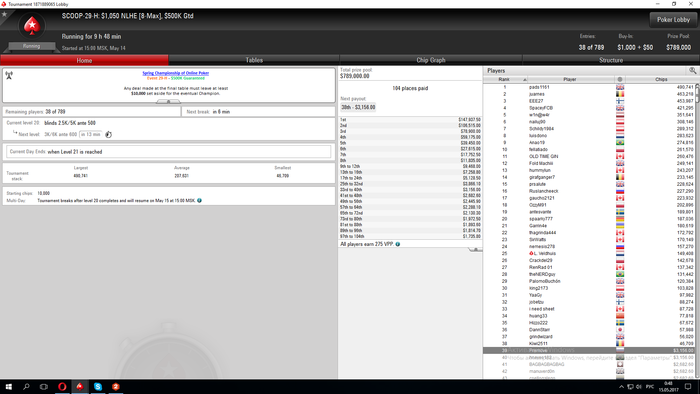The height and width of the screenshot is (394, 700).
Task: Select player huang33 row
Action: click(589, 315)
